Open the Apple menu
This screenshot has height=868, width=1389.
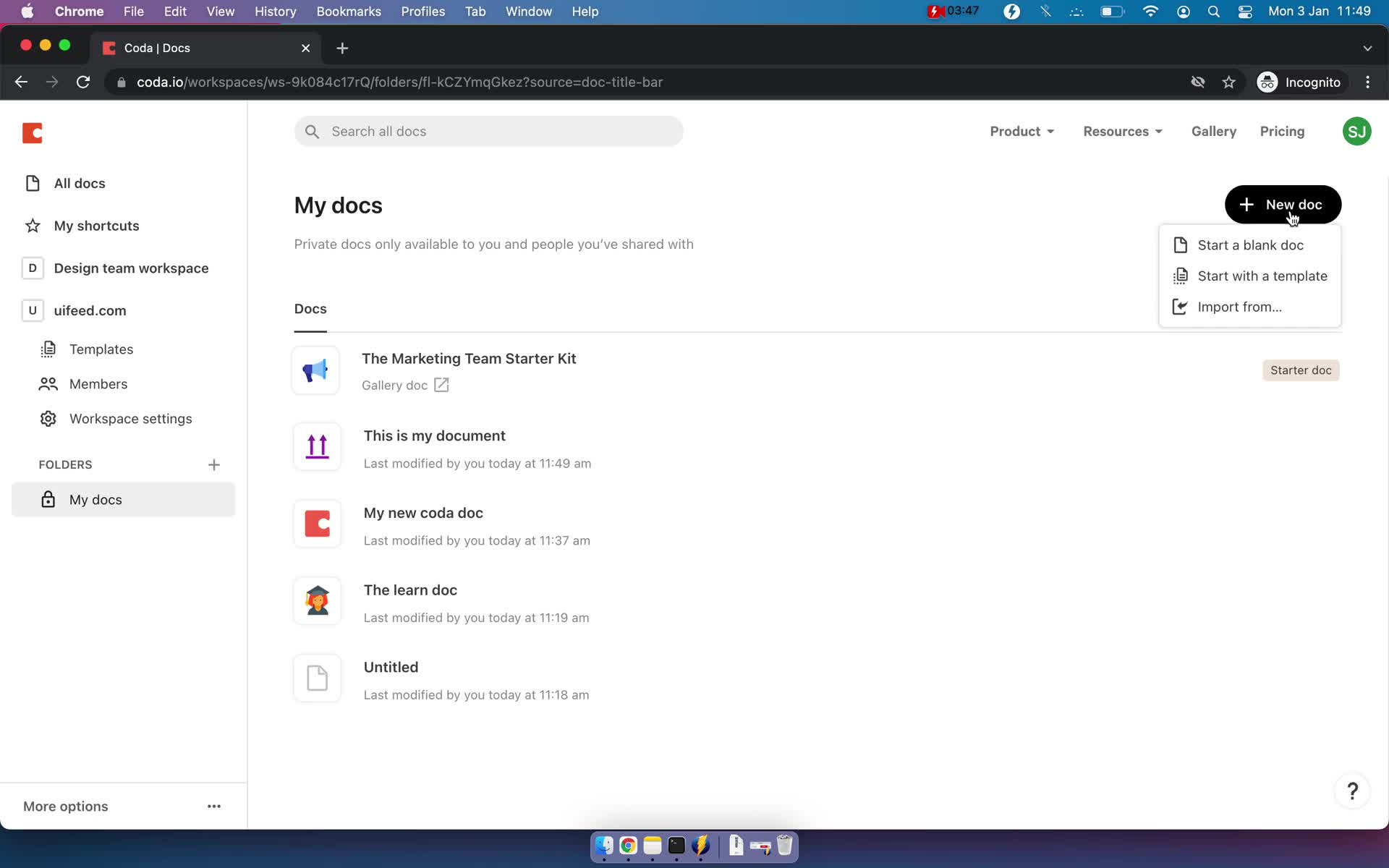click(27, 12)
